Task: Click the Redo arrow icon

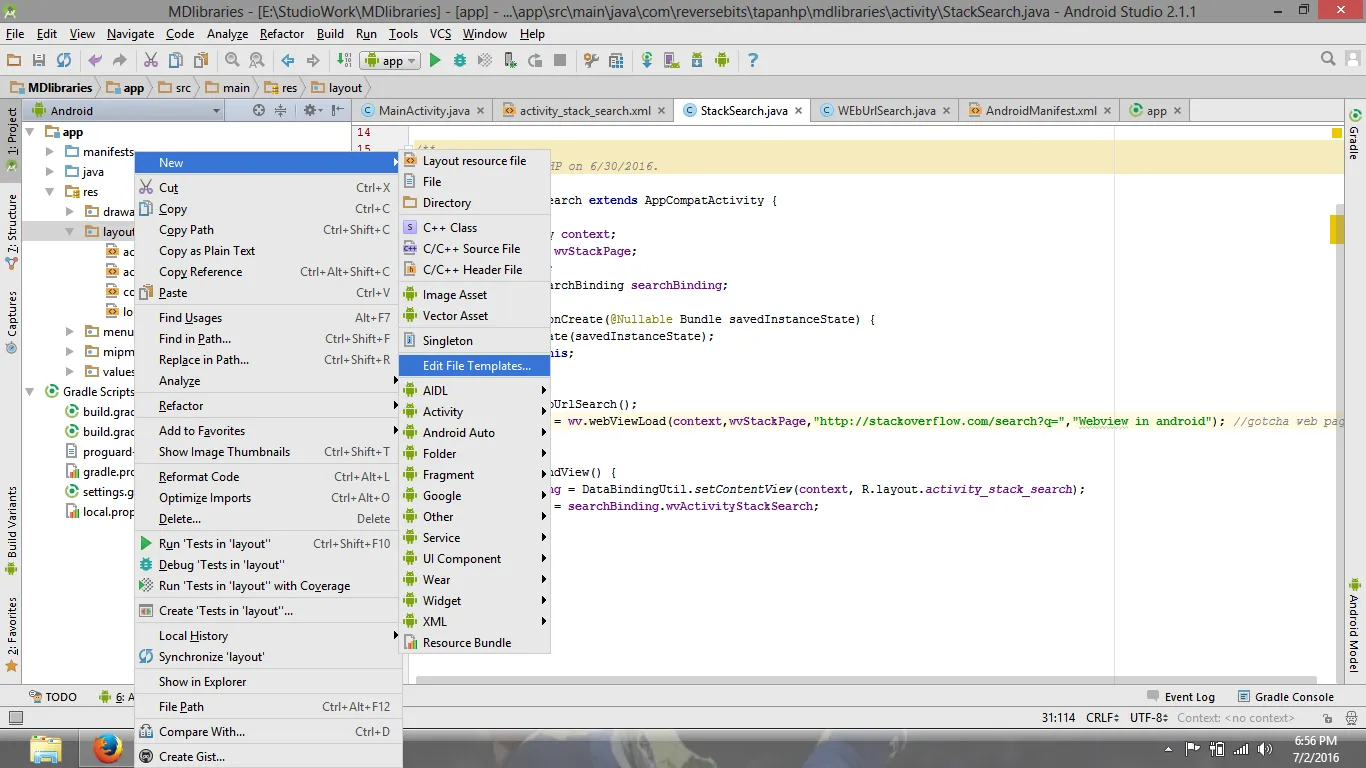Action: (119, 61)
